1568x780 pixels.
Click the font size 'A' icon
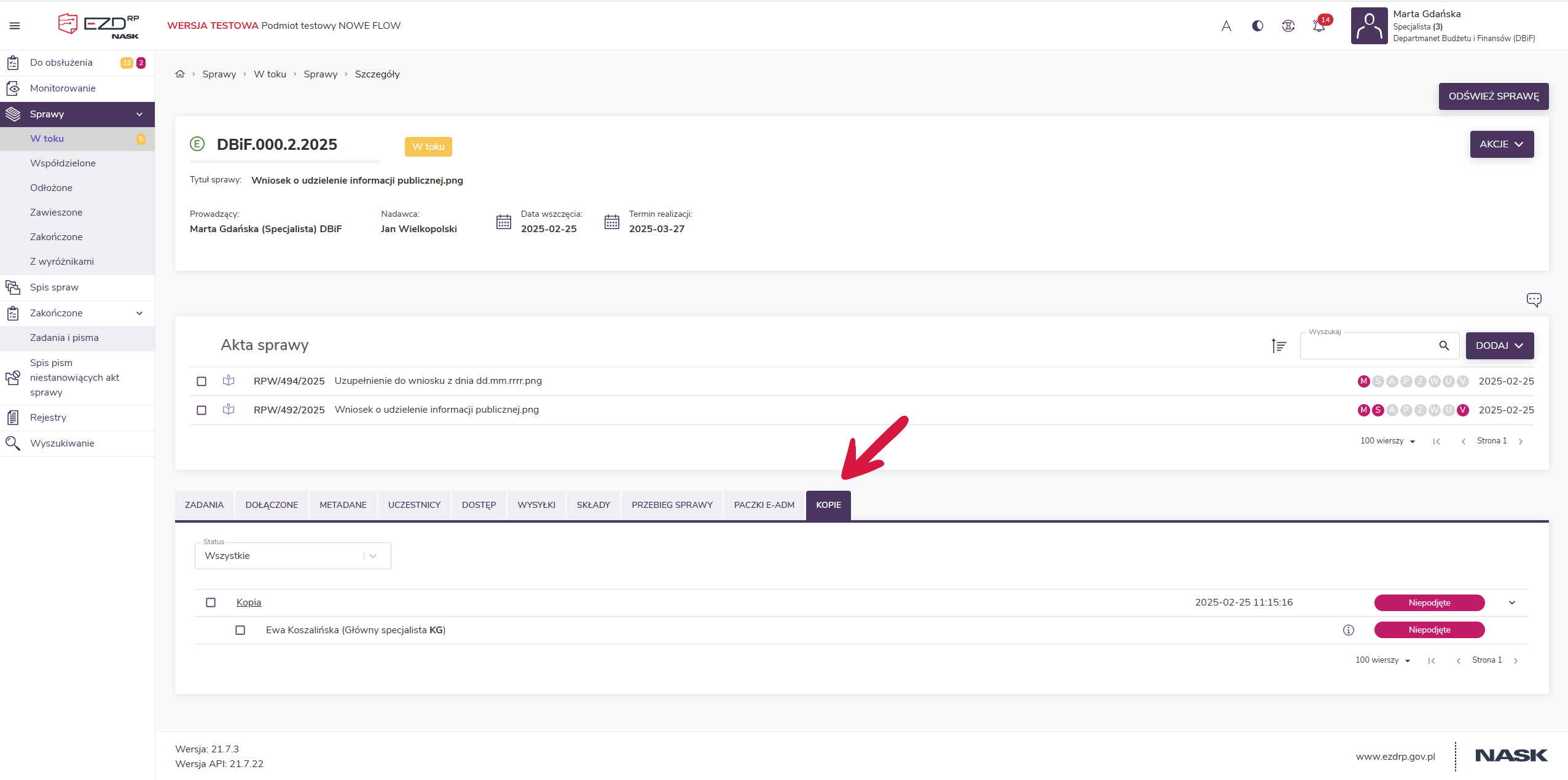tap(1226, 26)
